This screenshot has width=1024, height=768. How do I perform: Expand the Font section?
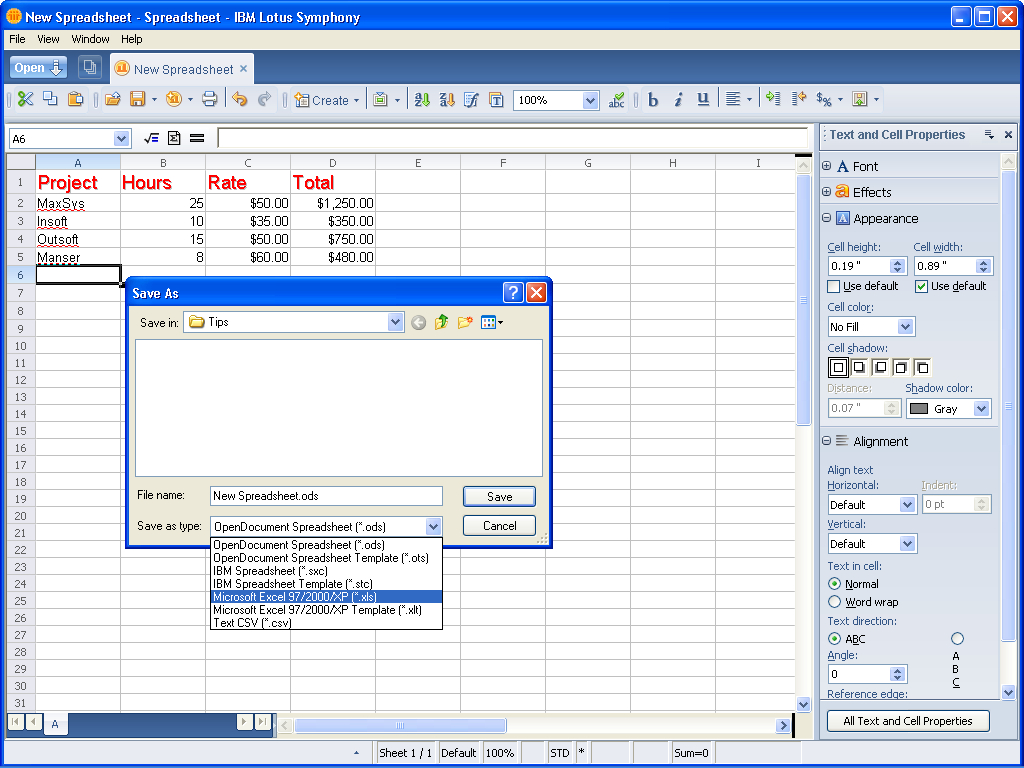(827, 166)
